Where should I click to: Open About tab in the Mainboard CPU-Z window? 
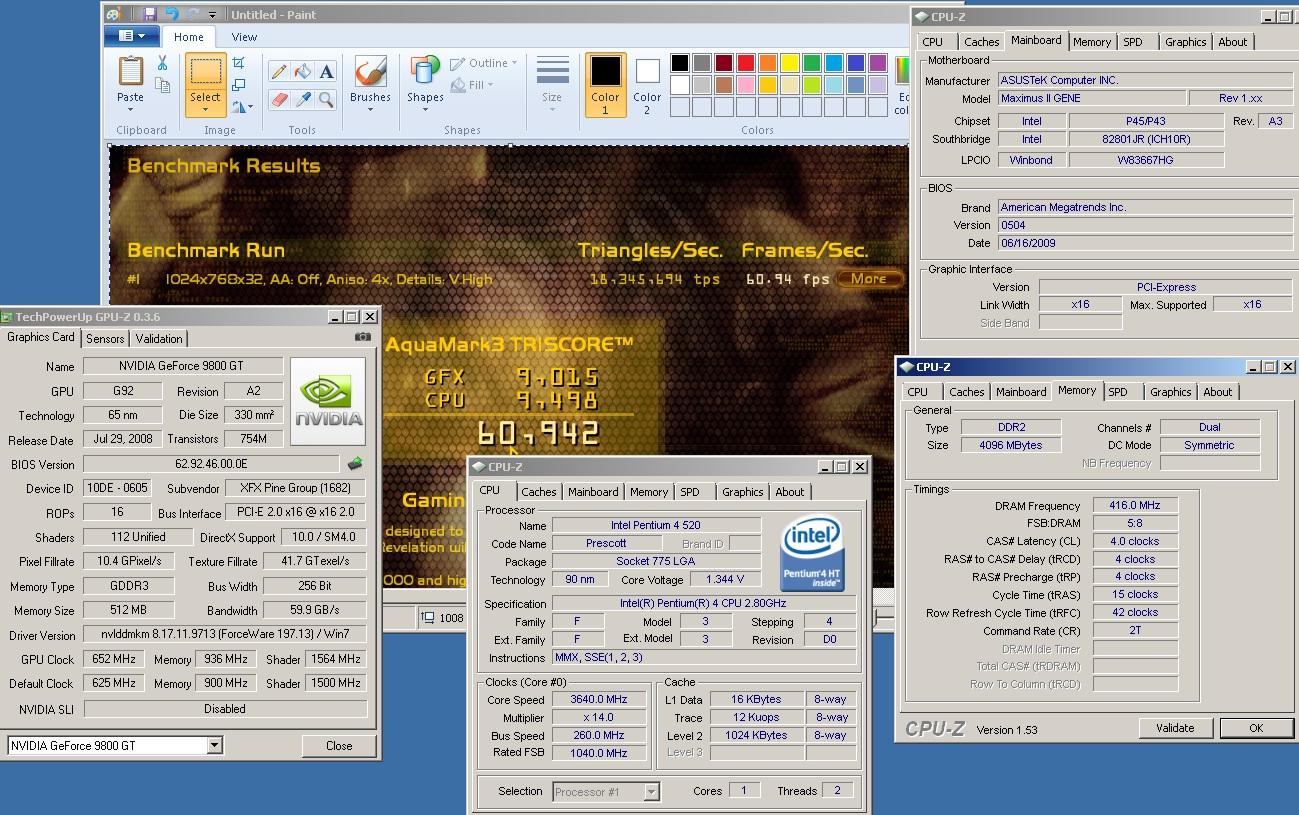1232,42
